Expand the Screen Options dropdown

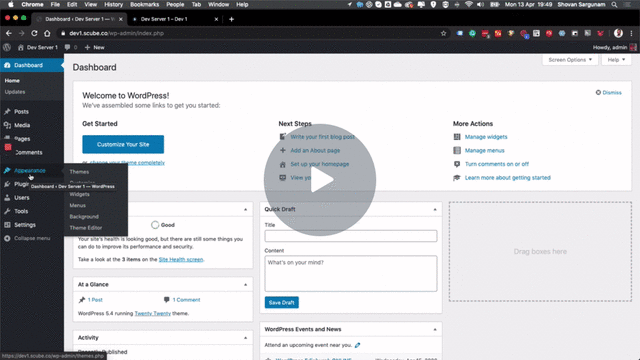click(570, 60)
